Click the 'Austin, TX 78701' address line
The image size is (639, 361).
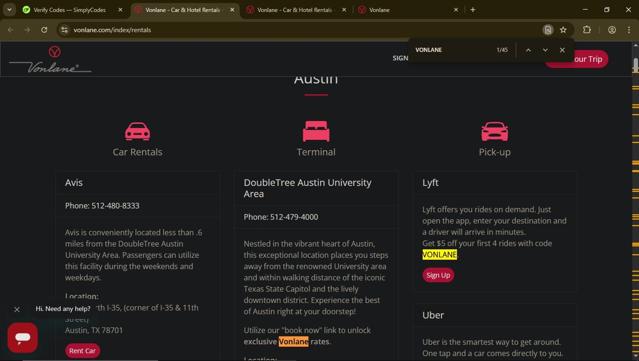[94, 330]
